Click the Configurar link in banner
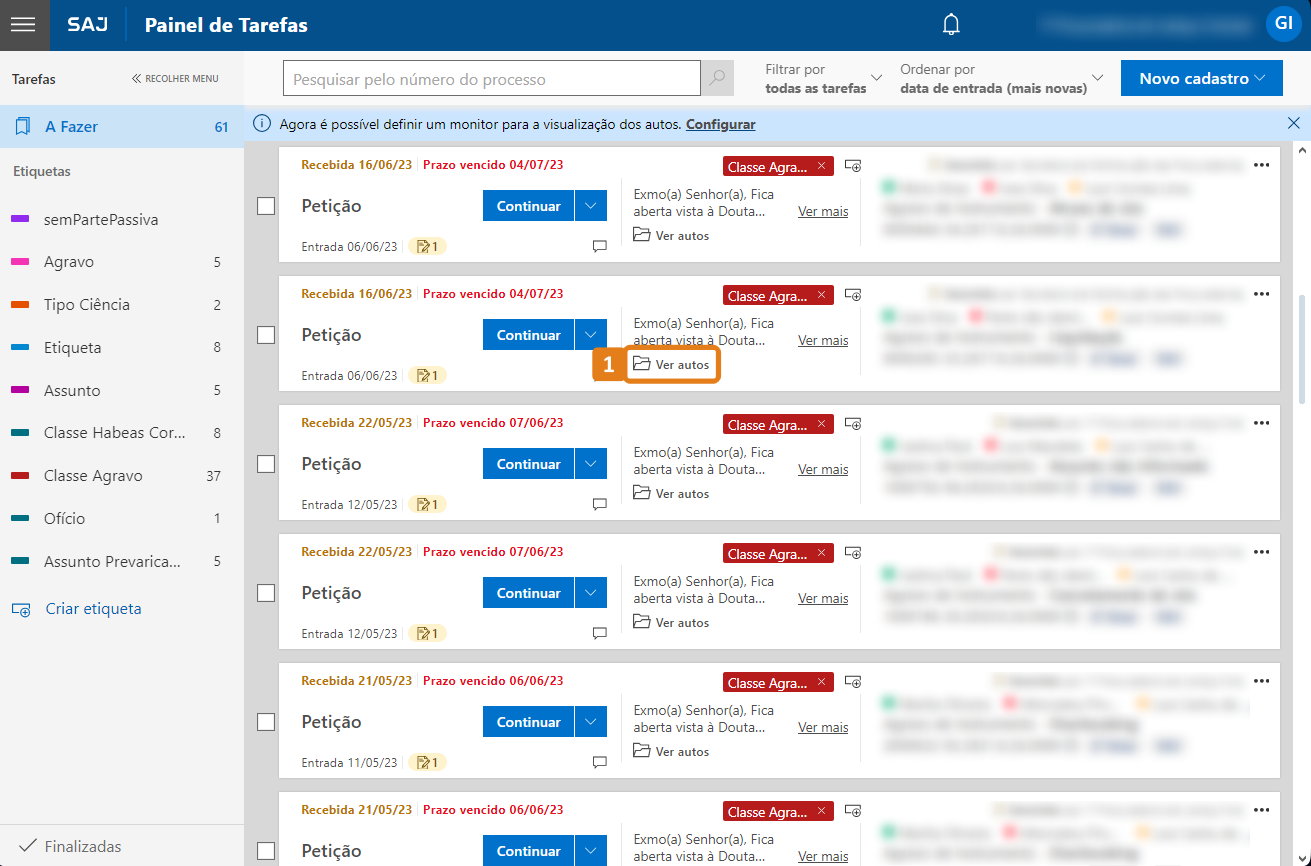Image resolution: width=1311 pixels, height=866 pixels. click(720, 124)
